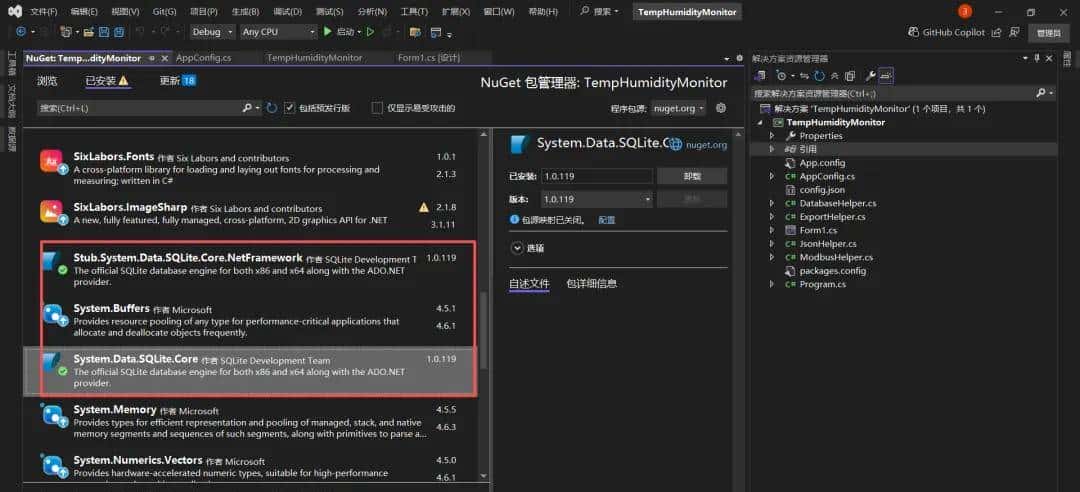
Task: Click the System.Memory package icon
Action: [53, 416]
